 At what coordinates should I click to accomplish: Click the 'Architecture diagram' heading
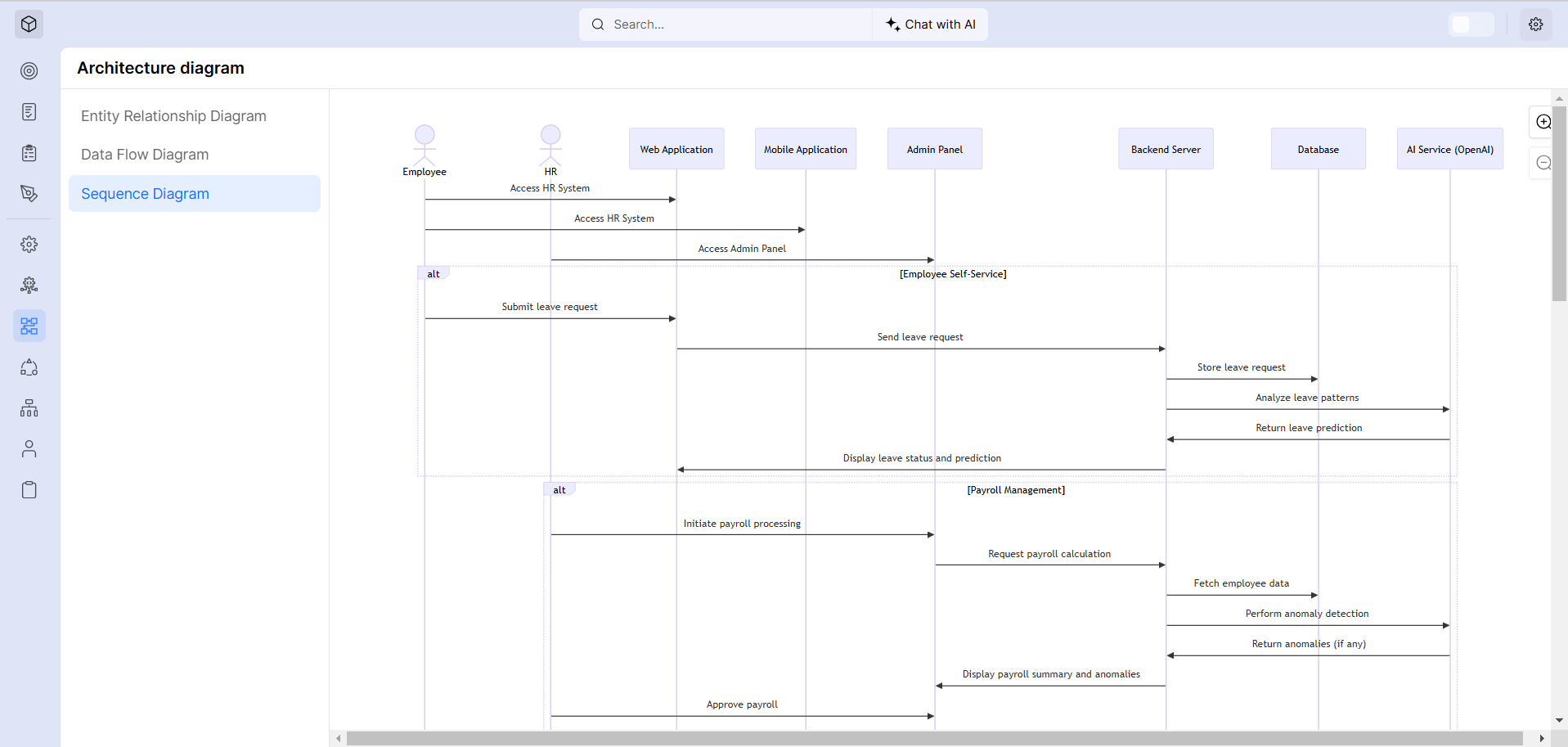click(160, 68)
